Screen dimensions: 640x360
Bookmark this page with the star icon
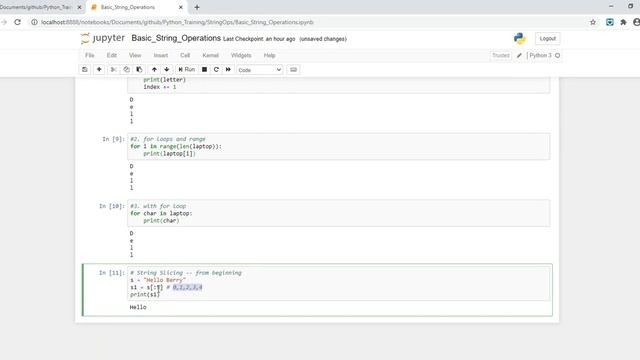coord(593,22)
